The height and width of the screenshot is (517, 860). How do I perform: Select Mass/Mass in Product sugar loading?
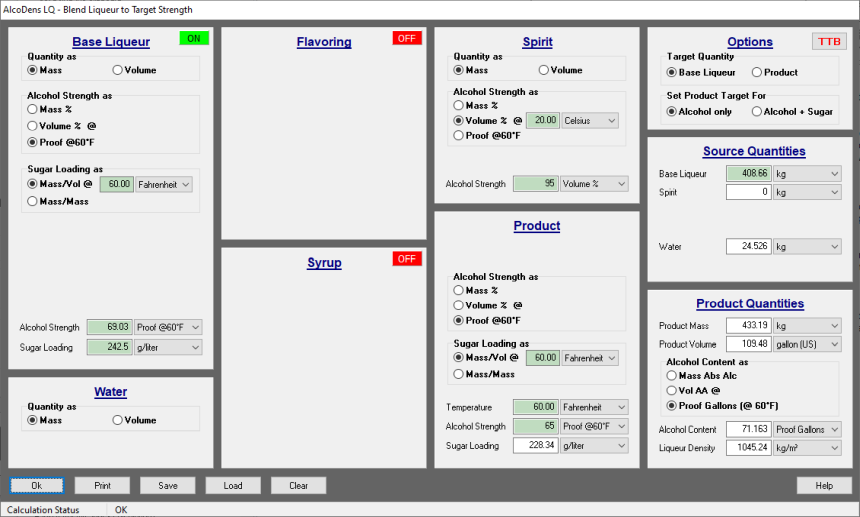[484, 374]
